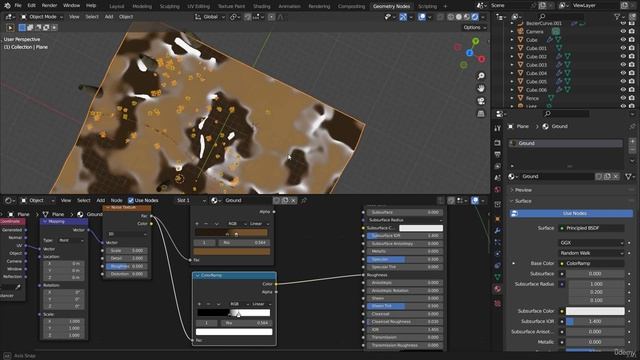Click the pan hand gizmo in viewport

[x=481, y=88]
